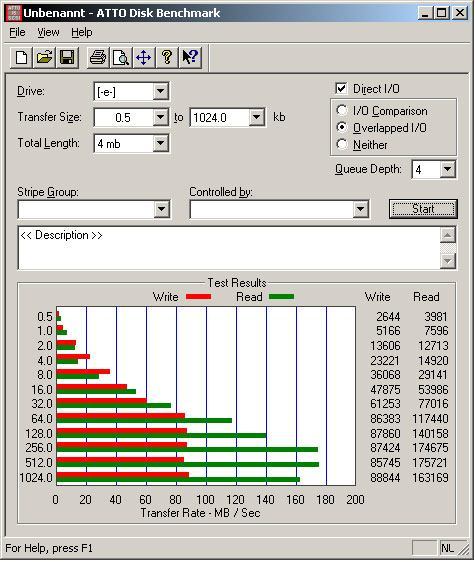Click the Read value 3981
475x562 pixels.
click(436, 317)
